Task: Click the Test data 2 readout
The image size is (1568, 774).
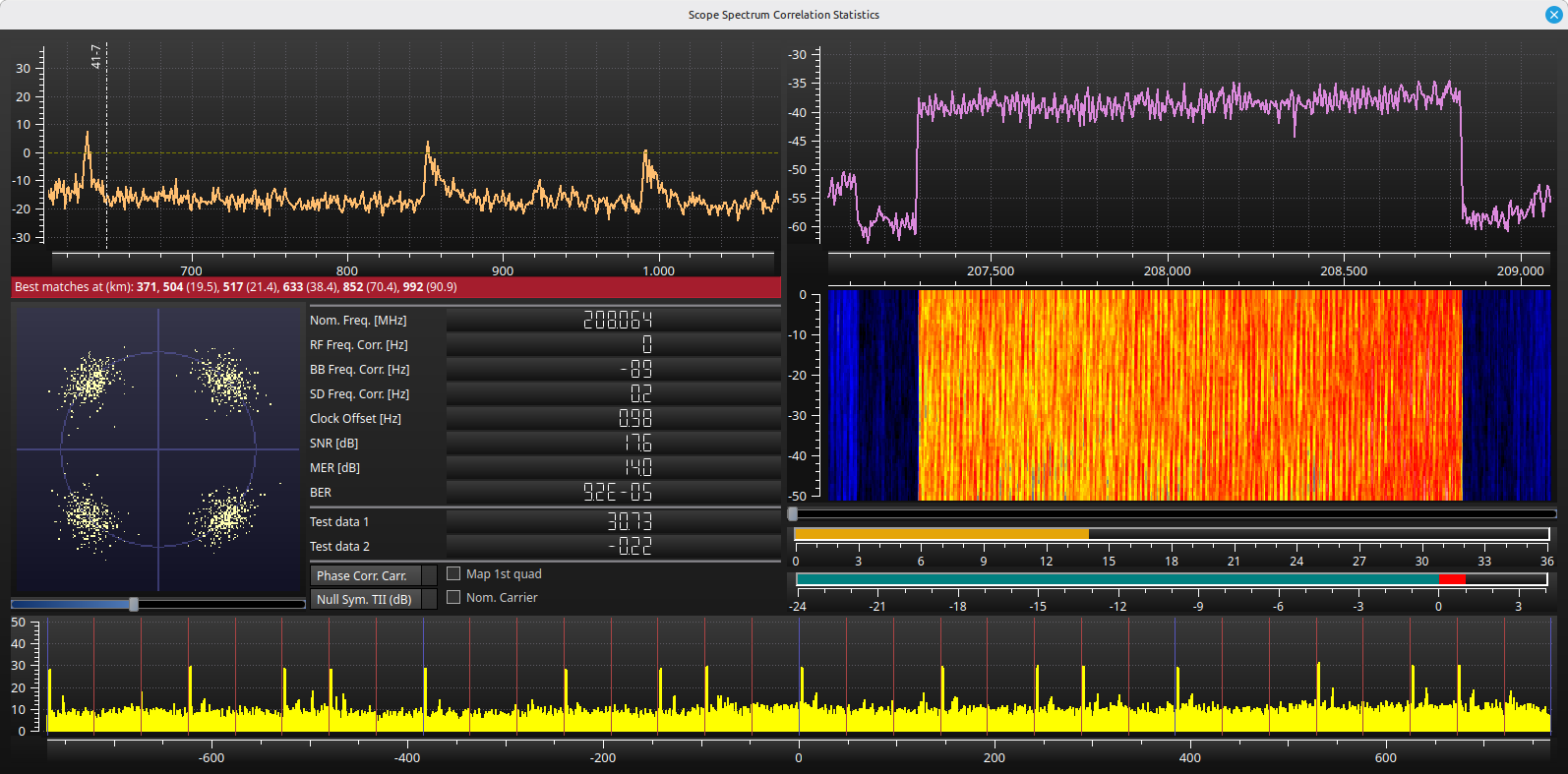Action: click(614, 546)
